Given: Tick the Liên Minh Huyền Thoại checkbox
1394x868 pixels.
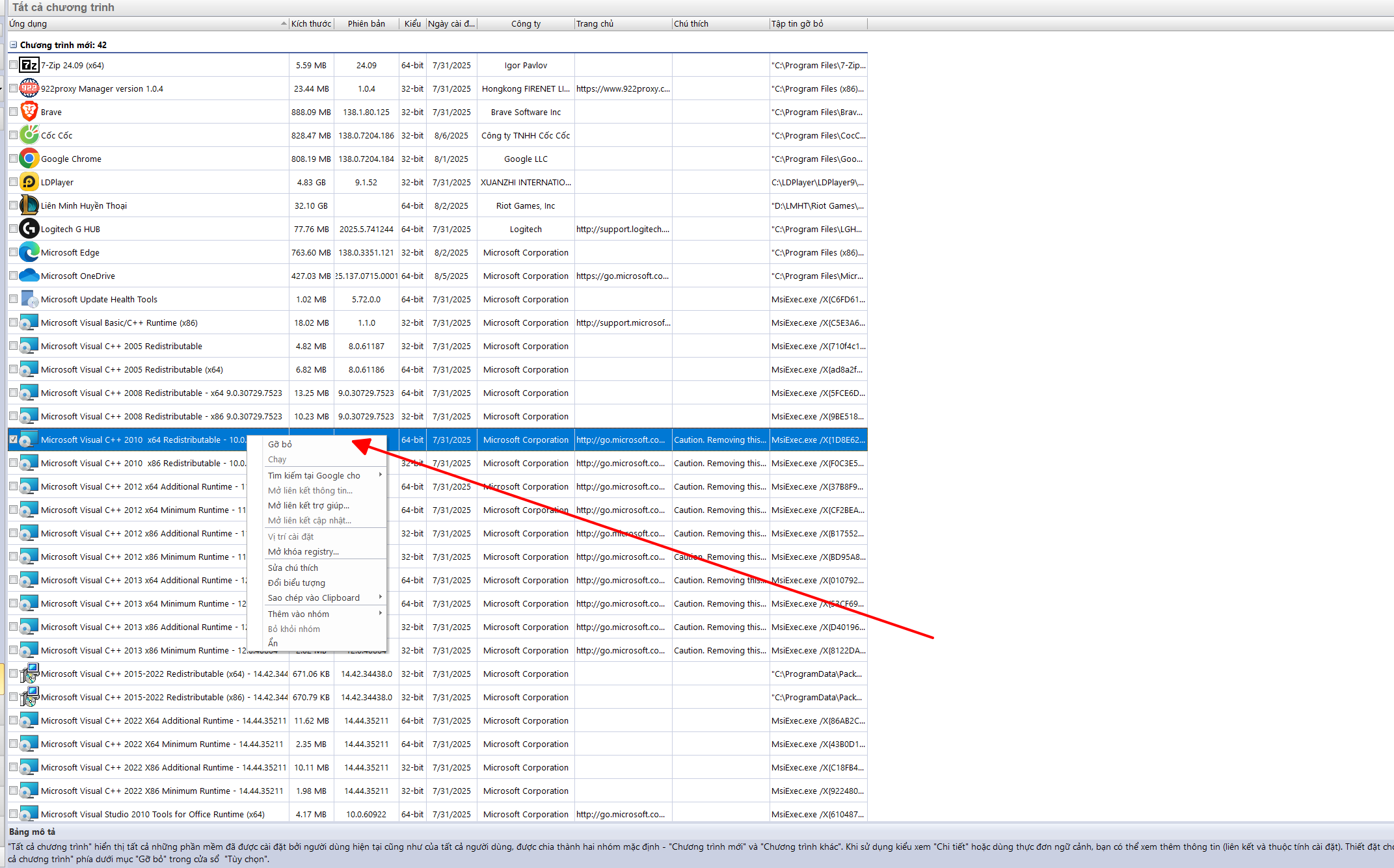Looking at the screenshot, I should pos(13,205).
